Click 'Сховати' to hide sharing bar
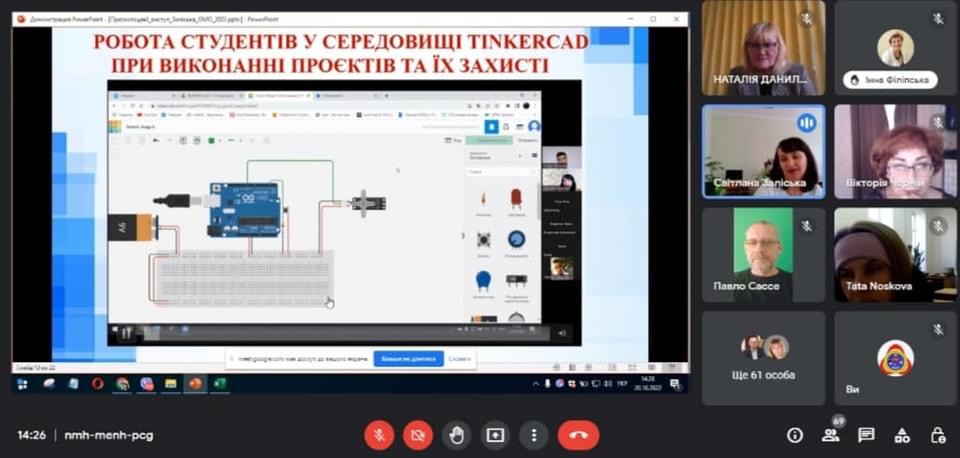This screenshot has height=458, width=960. [459, 358]
